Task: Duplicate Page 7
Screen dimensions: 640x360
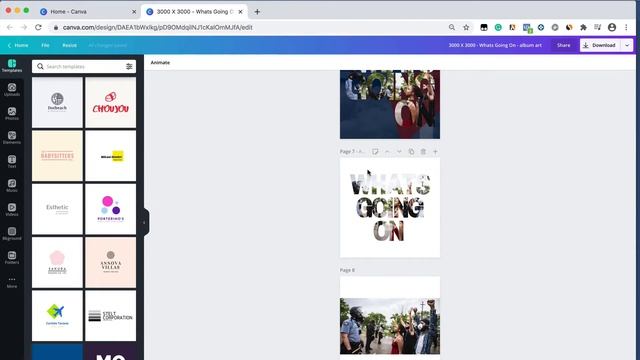Action: (411, 151)
